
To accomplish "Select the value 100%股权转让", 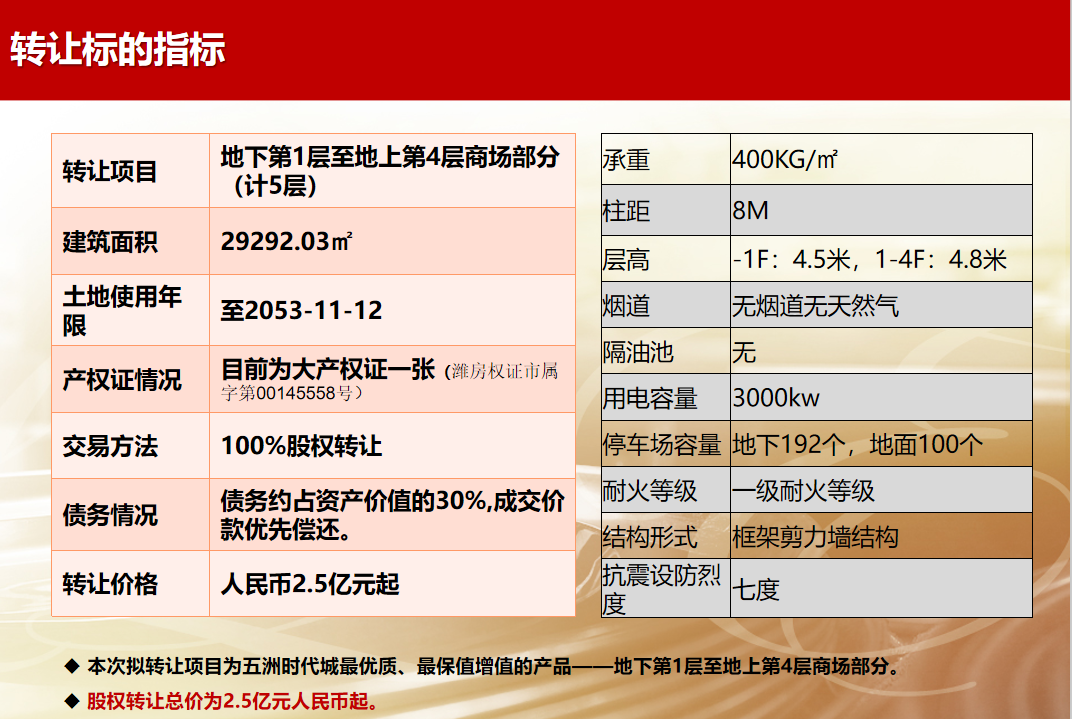I will click(302, 446).
